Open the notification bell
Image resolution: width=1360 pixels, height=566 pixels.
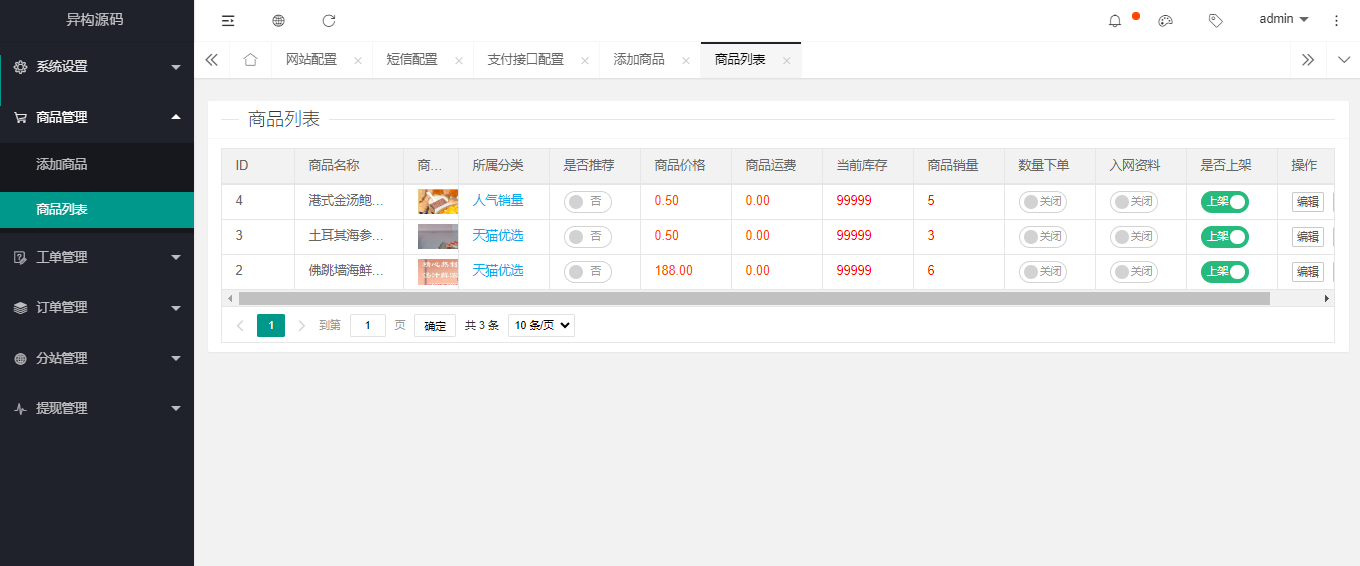click(1115, 20)
